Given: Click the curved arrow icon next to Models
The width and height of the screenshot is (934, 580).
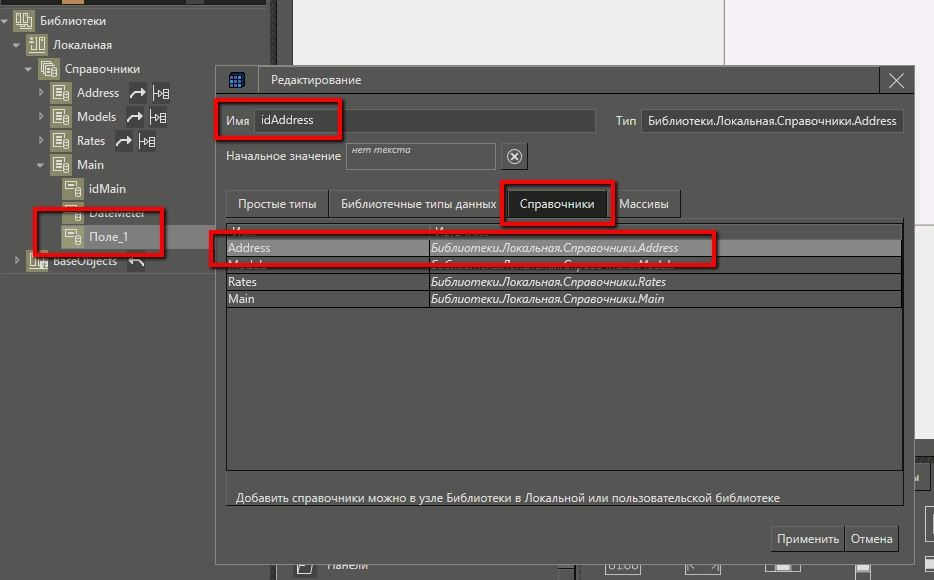Looking at the screenshot, I should click(134, 117).
